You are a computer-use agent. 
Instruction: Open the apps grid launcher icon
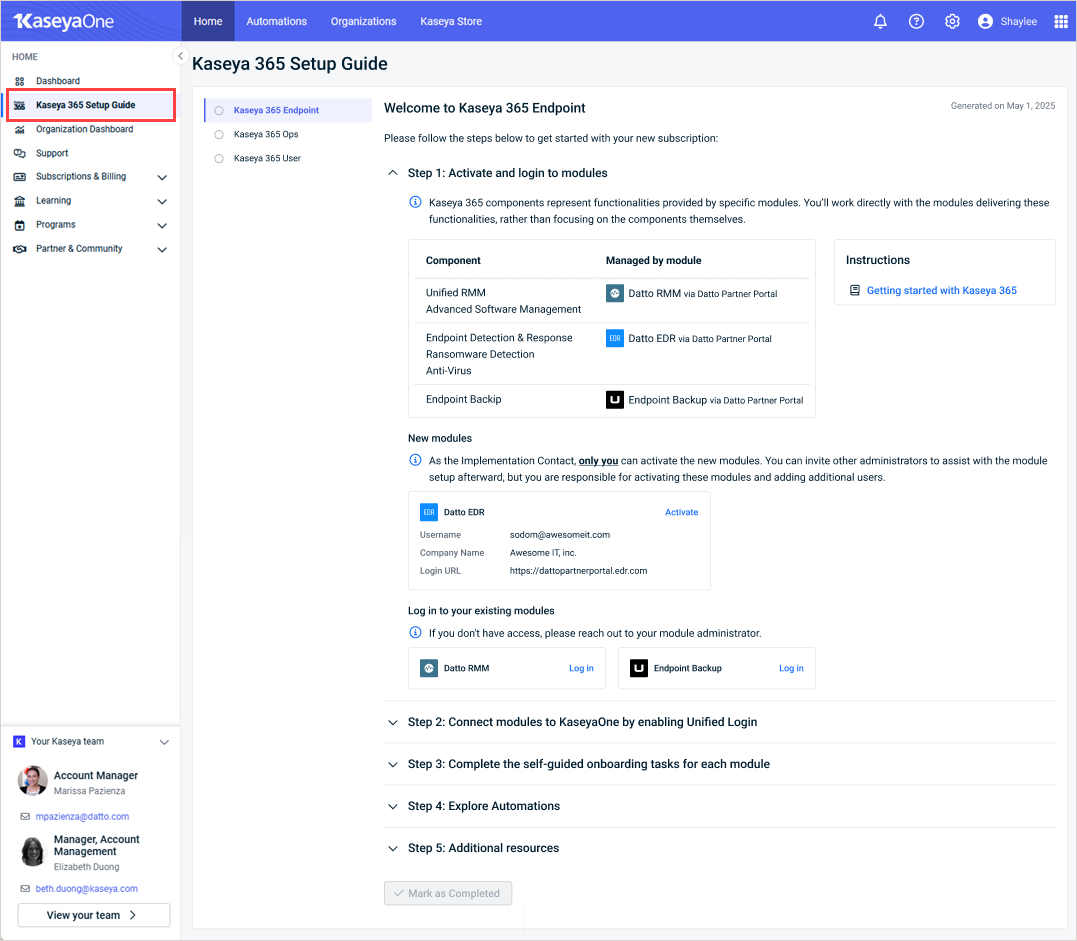1061,21
